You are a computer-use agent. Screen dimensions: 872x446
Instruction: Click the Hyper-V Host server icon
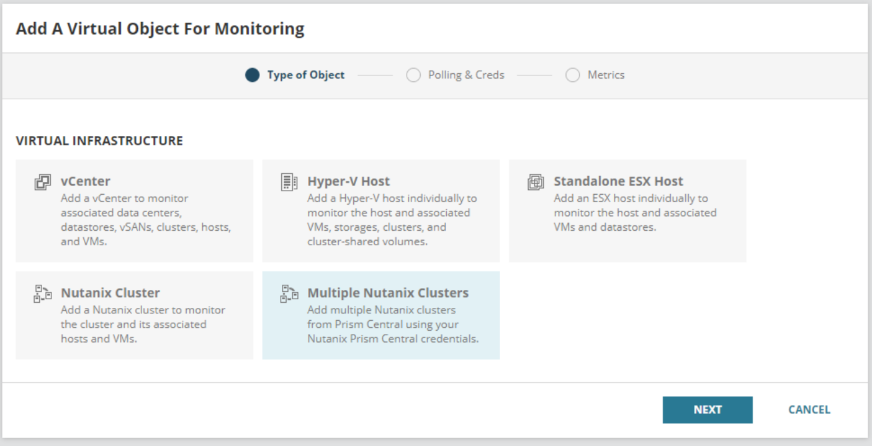289,182
